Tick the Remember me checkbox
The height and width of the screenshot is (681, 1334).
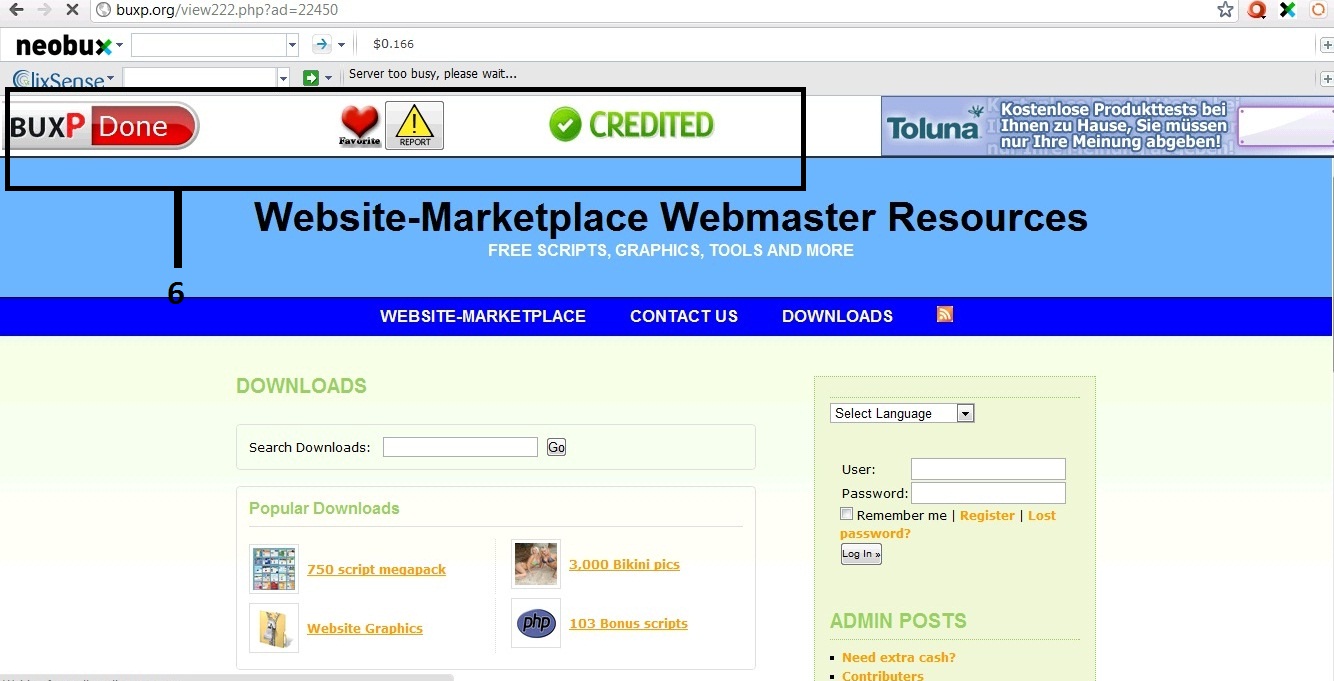pos(847,514)
